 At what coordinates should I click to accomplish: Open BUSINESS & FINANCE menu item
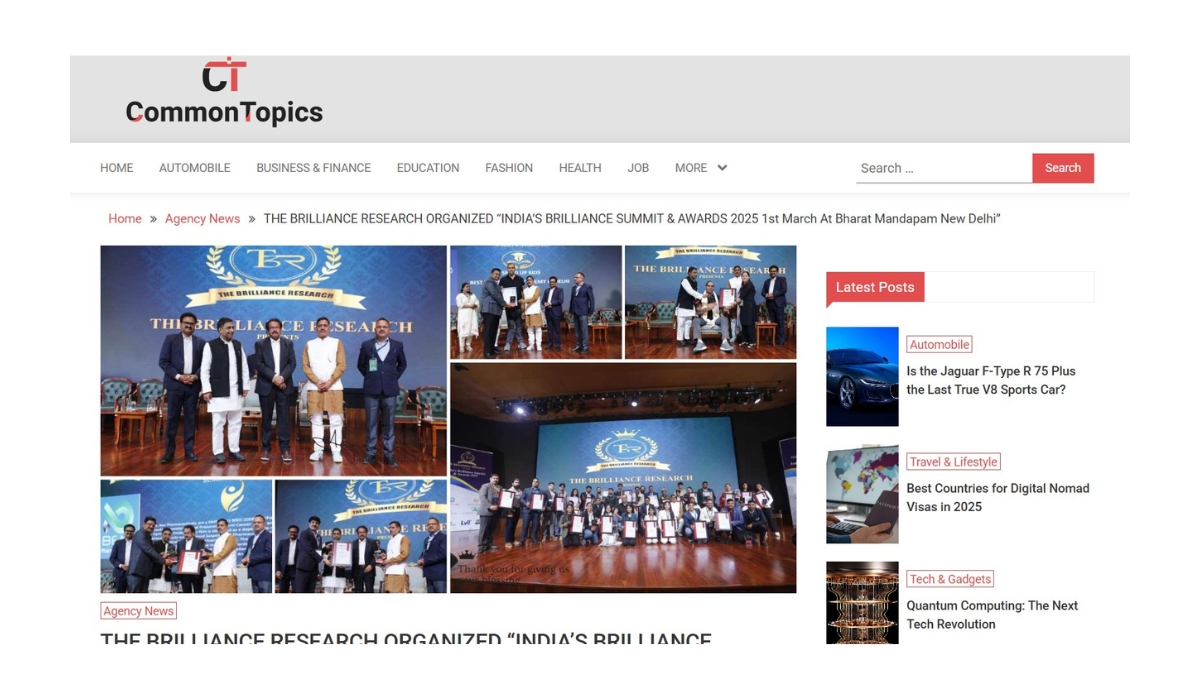pyautogui.click(x=313, y=168)
